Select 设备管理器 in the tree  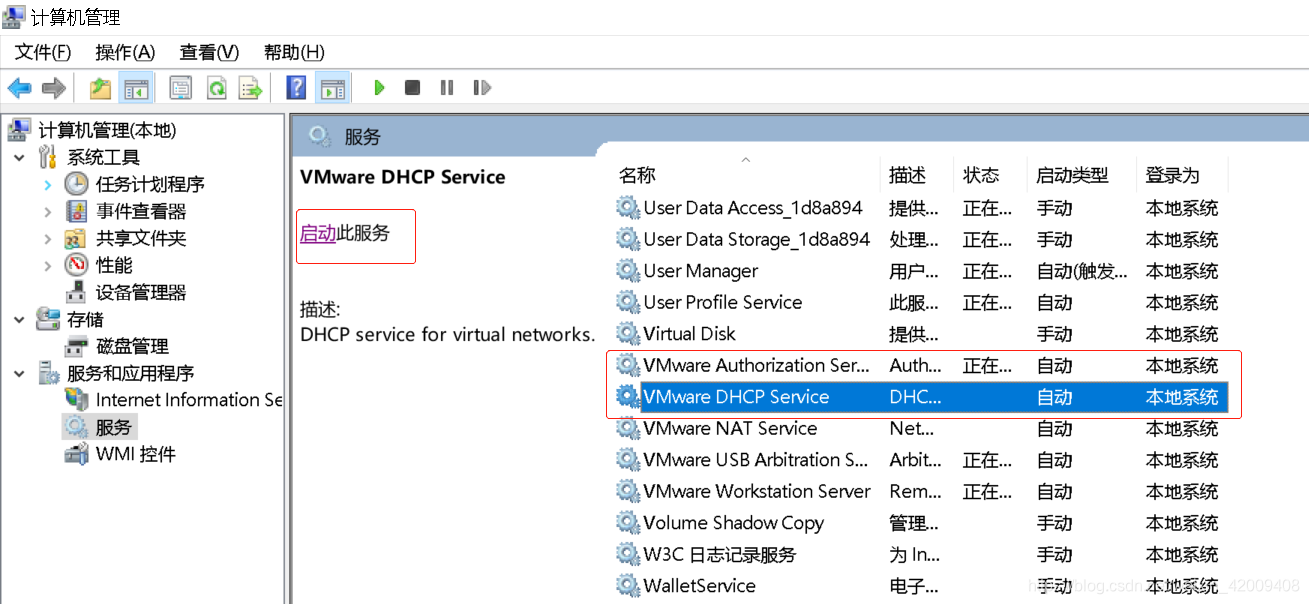141,292
